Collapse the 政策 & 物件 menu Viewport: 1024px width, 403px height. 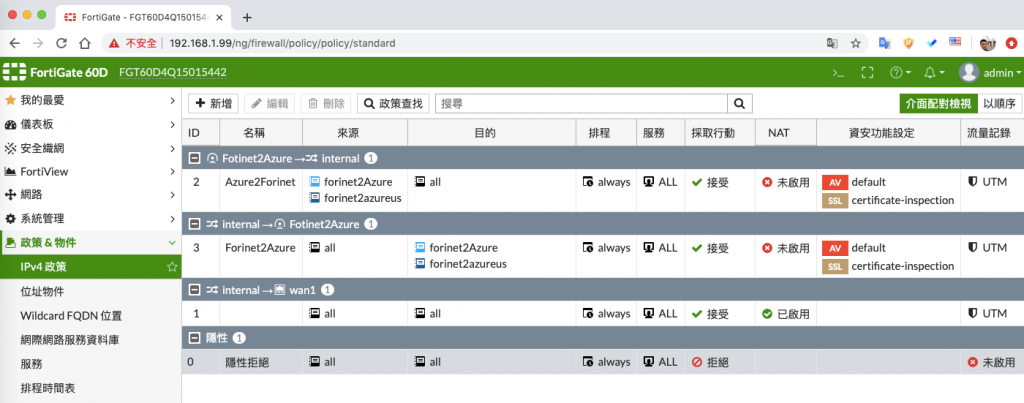(x=91, y=242)
